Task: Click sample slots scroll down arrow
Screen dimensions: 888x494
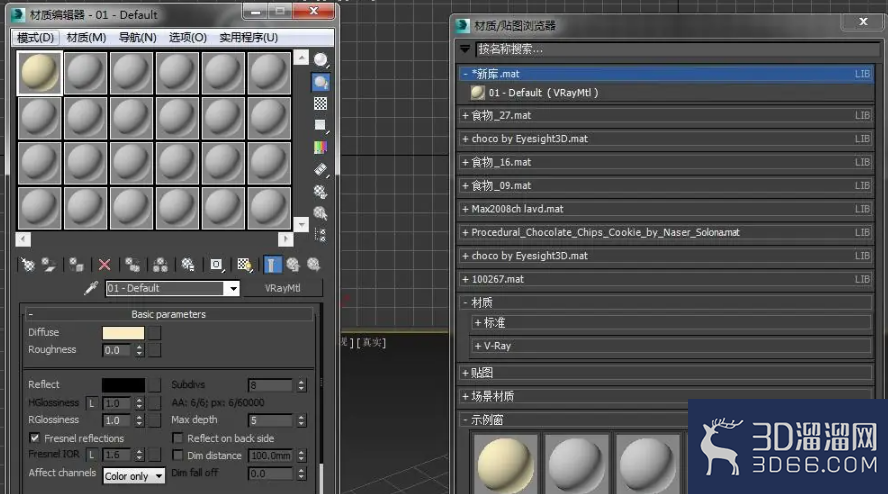Action: click(x=301, y=224)
